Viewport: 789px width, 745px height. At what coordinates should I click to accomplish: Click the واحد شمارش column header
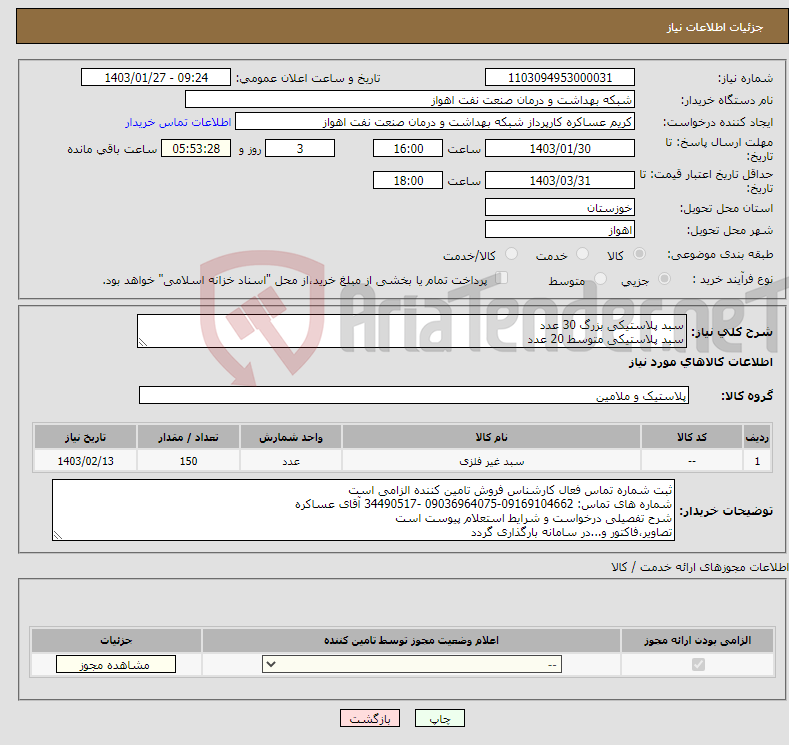[291, 437]
